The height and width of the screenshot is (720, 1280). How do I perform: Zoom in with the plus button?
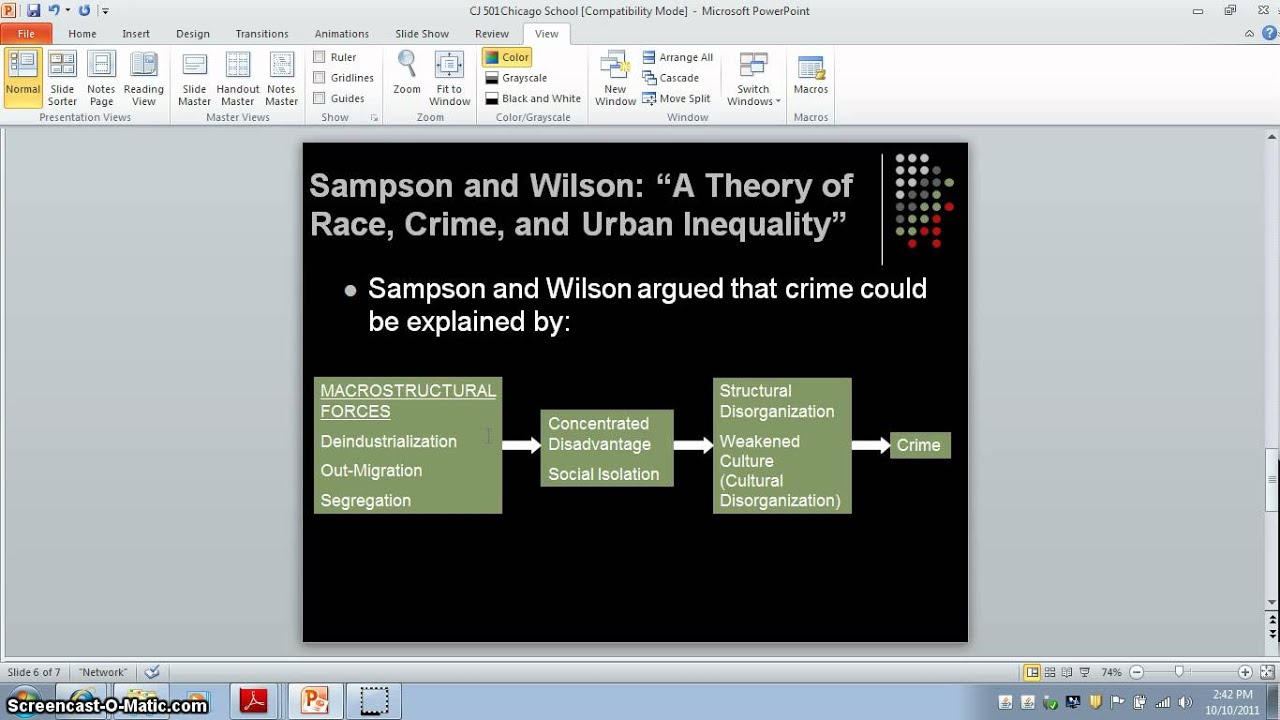[1245, 672]
